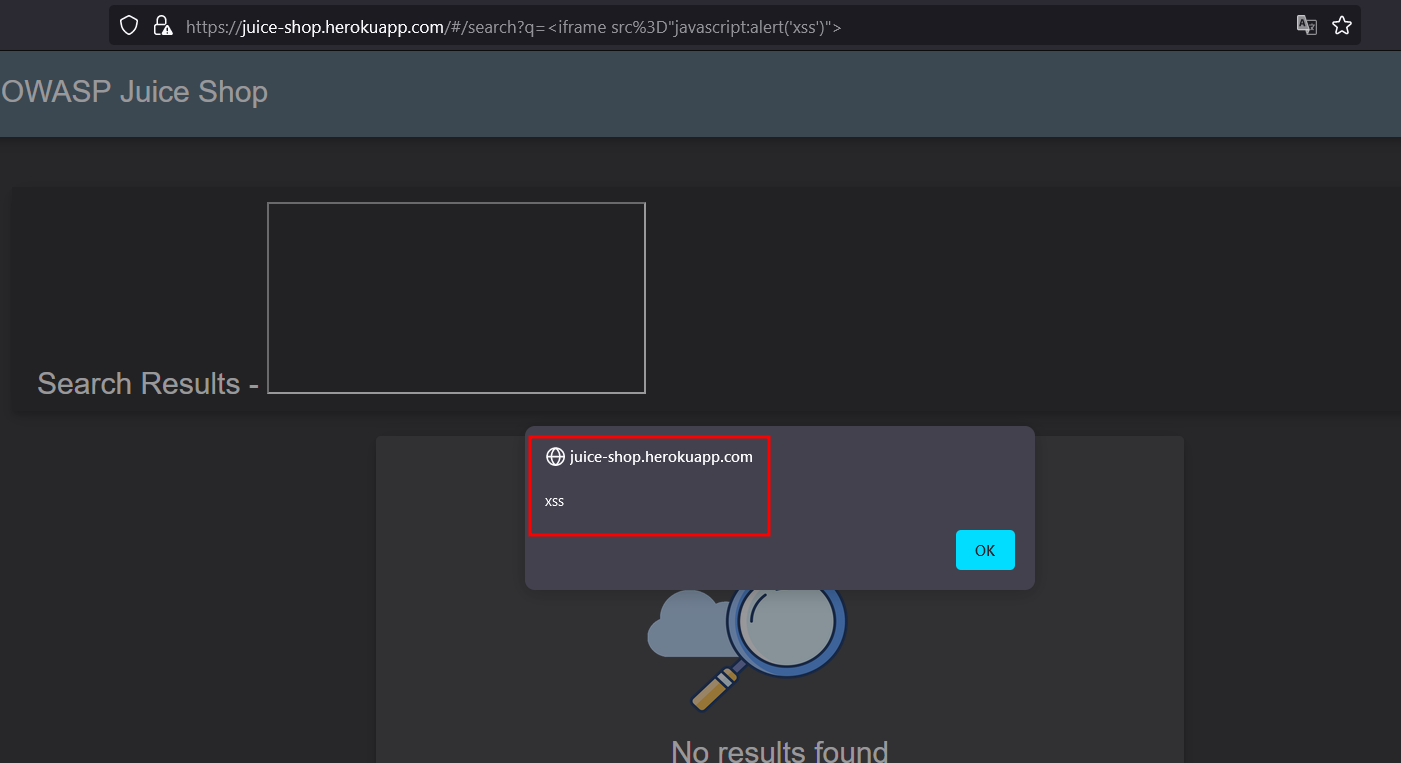Click the URL in the address bar

[514, 27]
